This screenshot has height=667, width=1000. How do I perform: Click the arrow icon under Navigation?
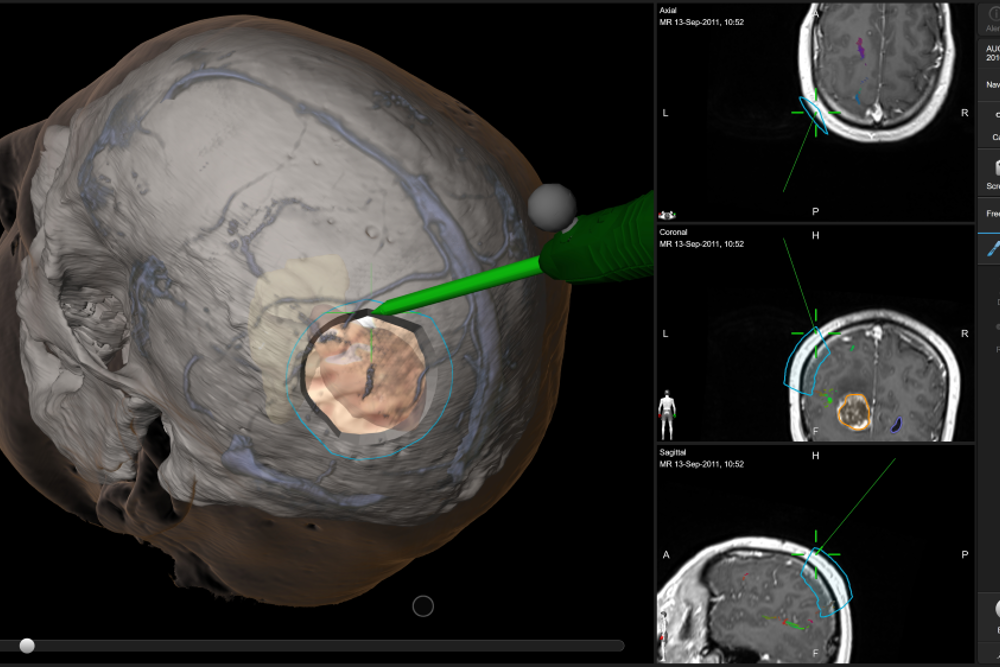(x=994, y=114)
